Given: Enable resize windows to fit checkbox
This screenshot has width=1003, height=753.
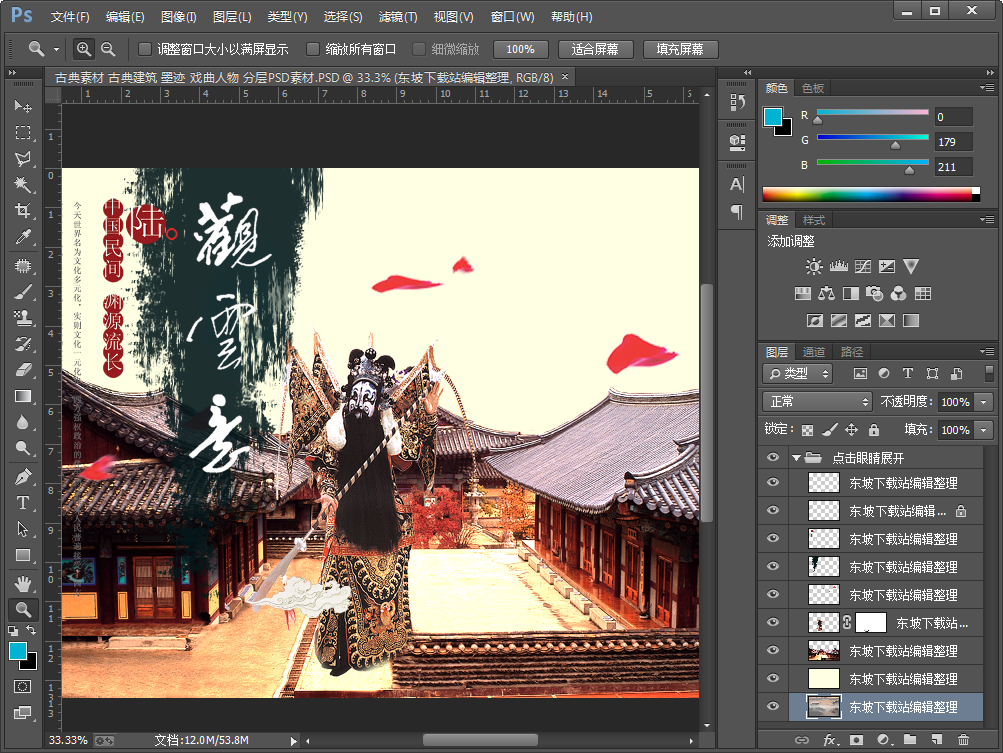Looking at the screenshot, I should tap(145, 49).
